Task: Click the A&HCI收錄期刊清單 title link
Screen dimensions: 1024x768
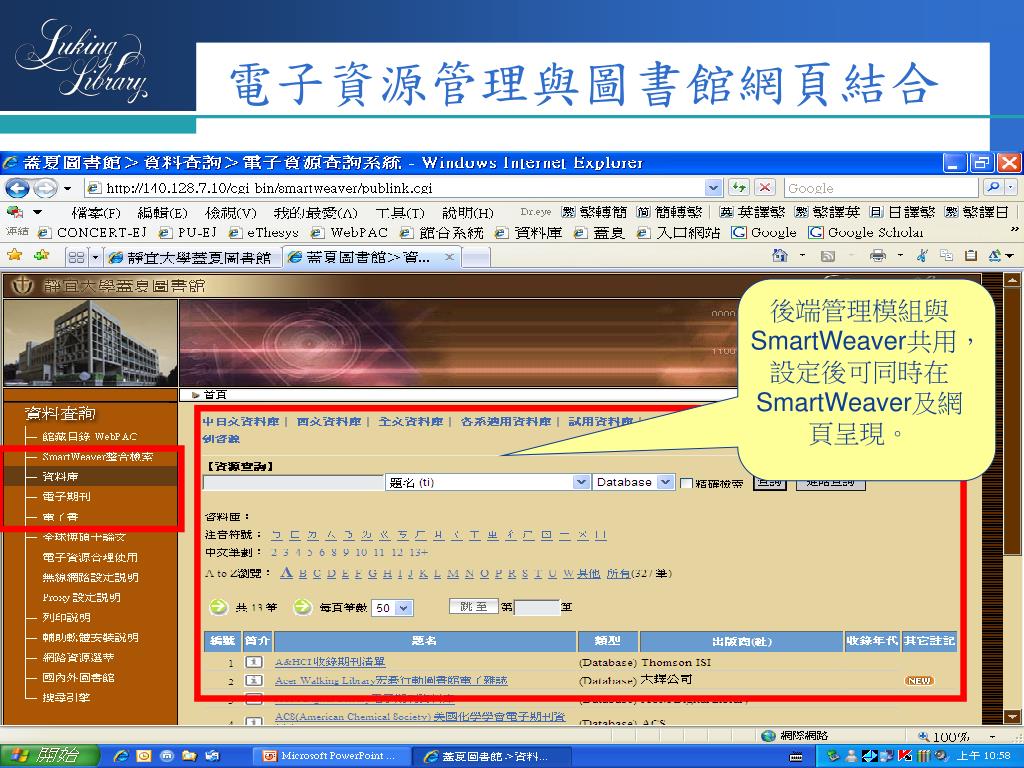Action: 330,662
